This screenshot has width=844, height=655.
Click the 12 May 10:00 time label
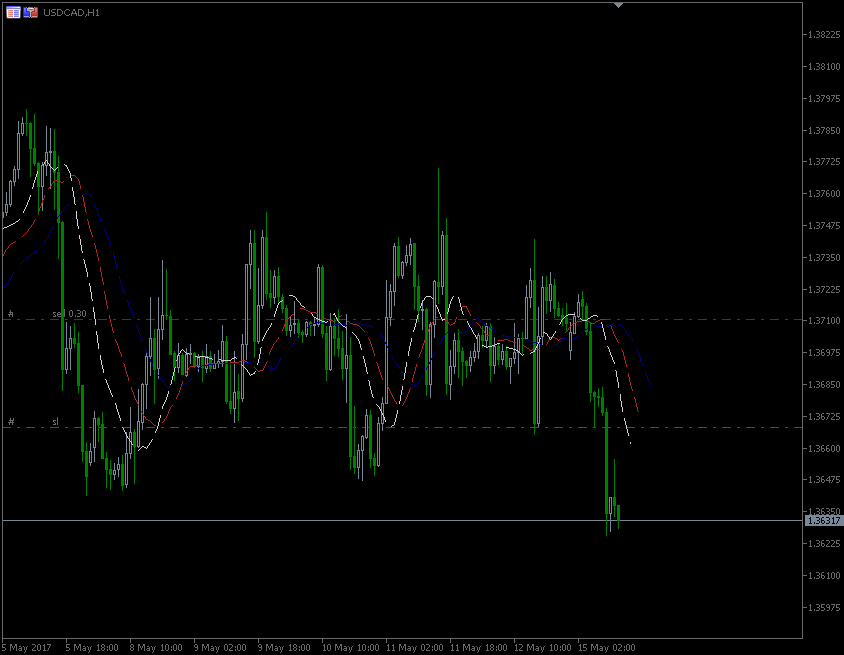pos(543,647)
